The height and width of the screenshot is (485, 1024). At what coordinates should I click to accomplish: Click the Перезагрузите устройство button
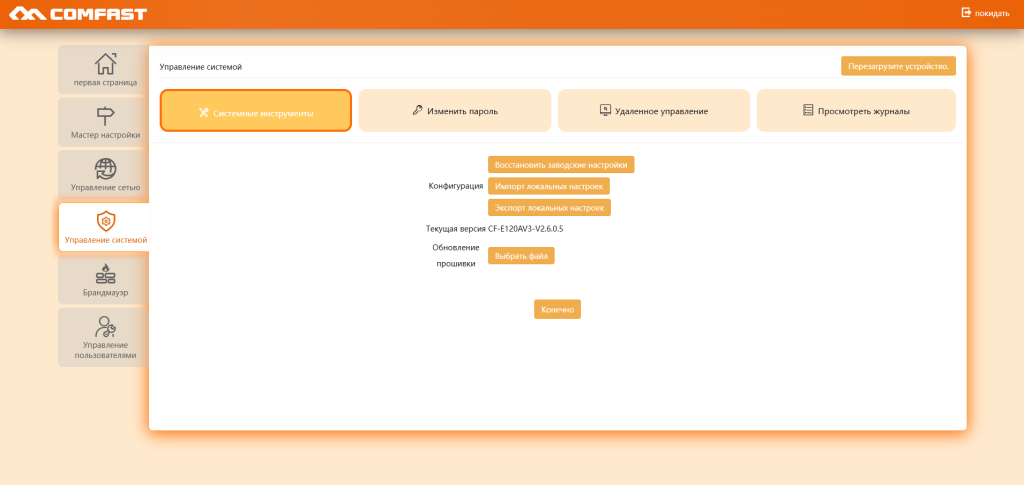coord(898,66)
